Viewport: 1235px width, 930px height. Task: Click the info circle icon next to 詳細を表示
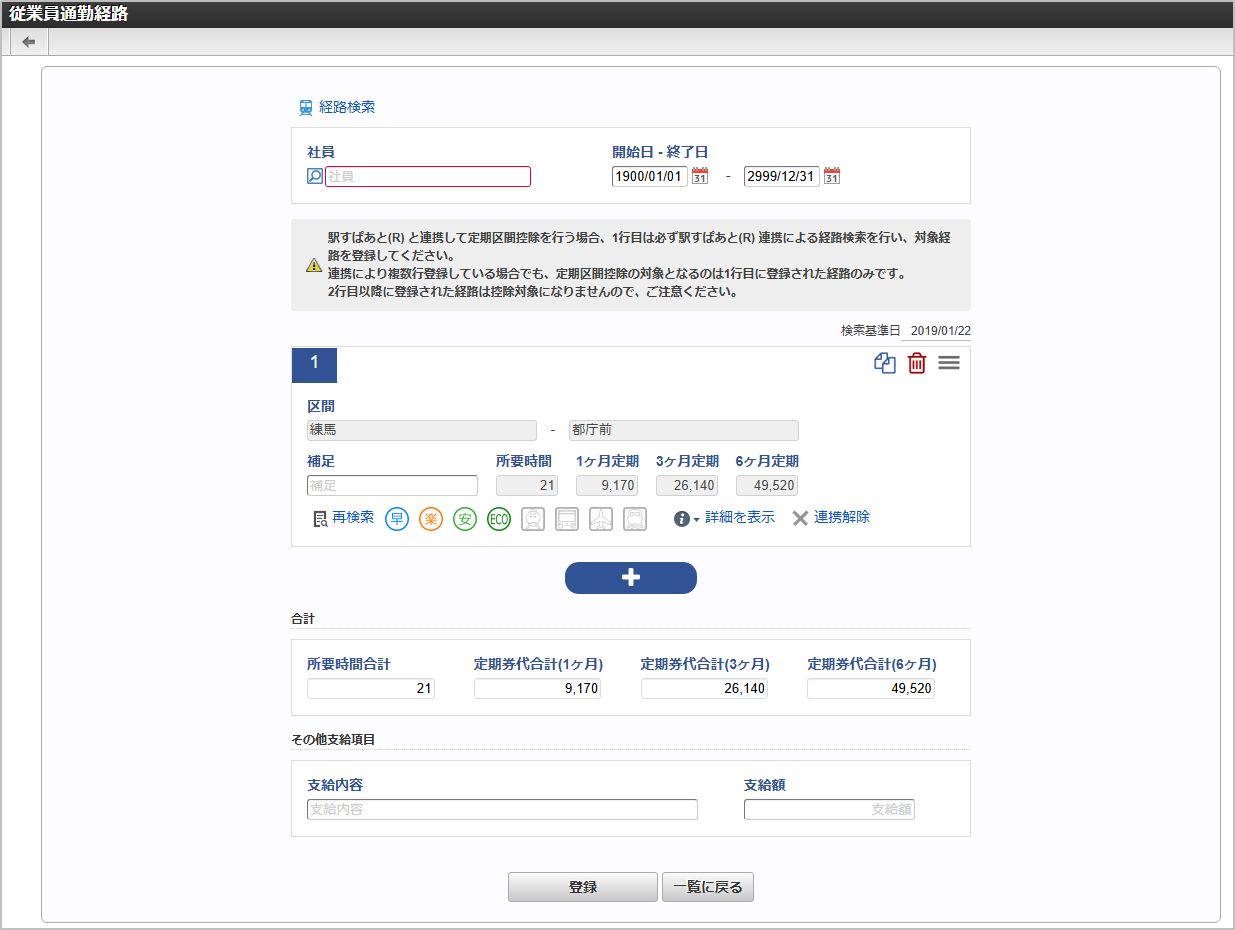[x=682, y=518]
